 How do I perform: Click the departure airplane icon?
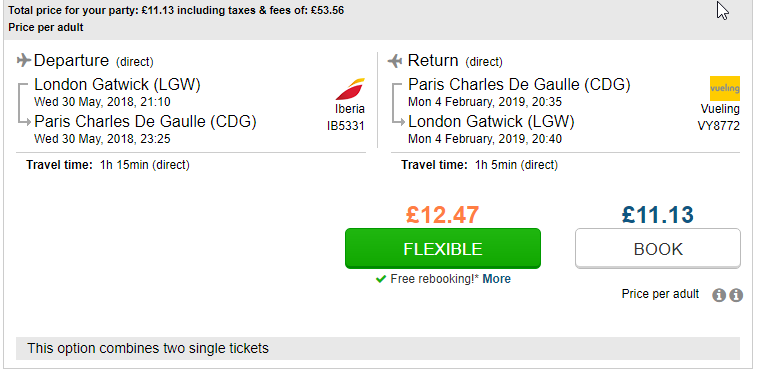(24, 60)
